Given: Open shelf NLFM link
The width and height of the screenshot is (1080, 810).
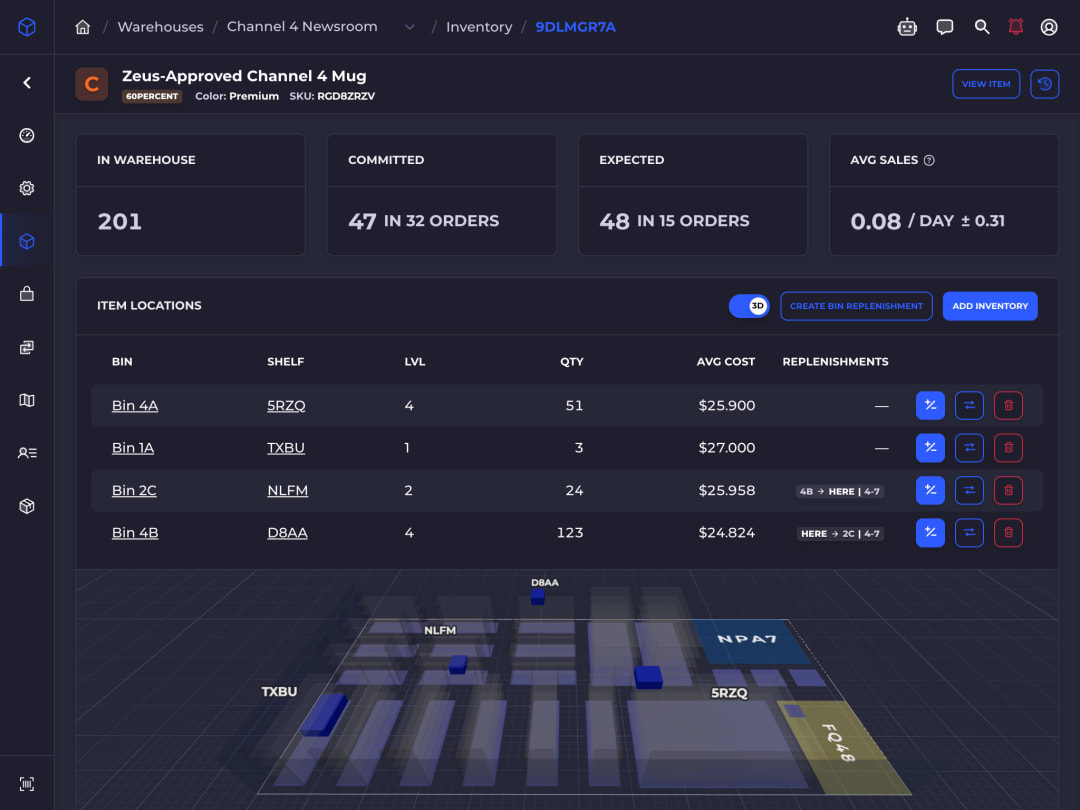Looking at the screenshot, I should 287,490.
